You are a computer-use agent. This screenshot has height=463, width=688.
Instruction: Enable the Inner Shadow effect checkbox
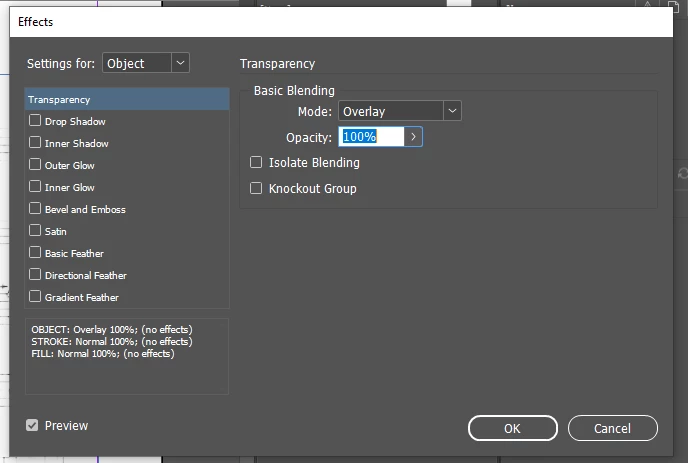(x=35, y=142)
